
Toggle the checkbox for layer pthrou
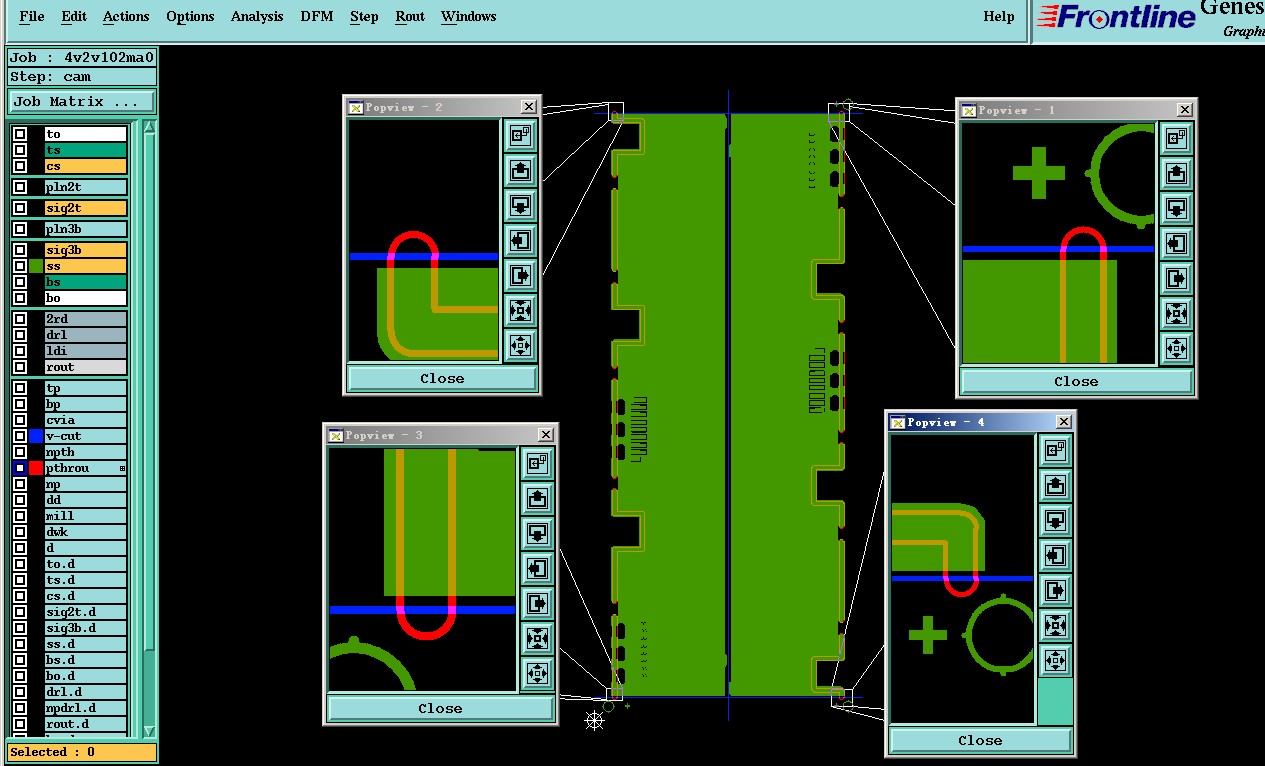click(x=20, y=468)
